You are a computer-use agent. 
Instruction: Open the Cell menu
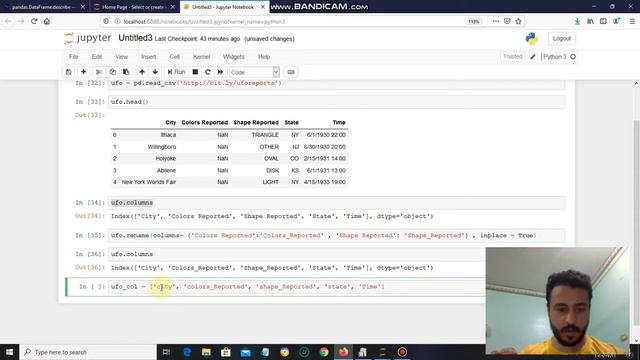[175, 57]
